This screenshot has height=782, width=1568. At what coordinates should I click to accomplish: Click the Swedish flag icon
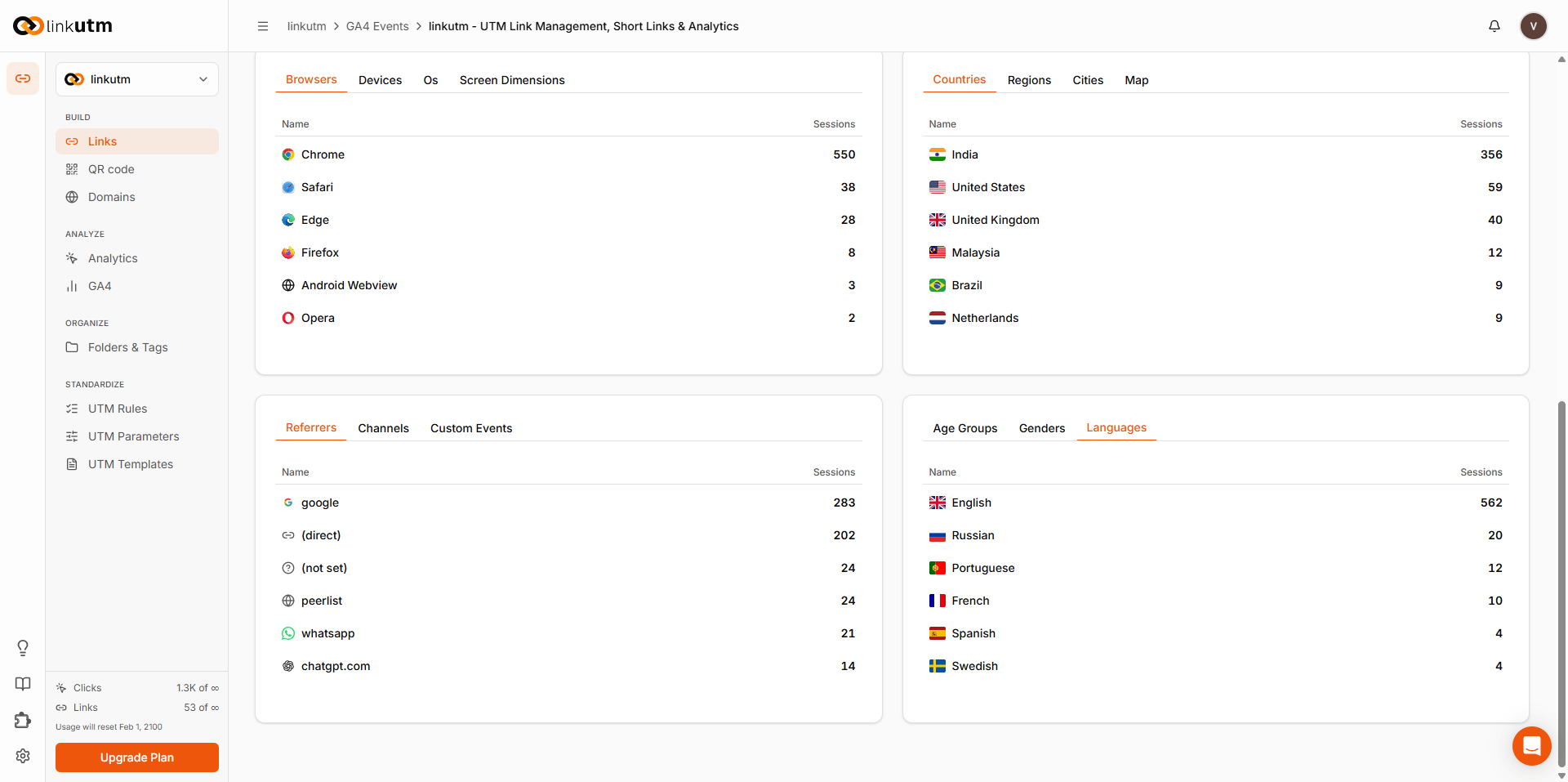(x=938, y=666)
